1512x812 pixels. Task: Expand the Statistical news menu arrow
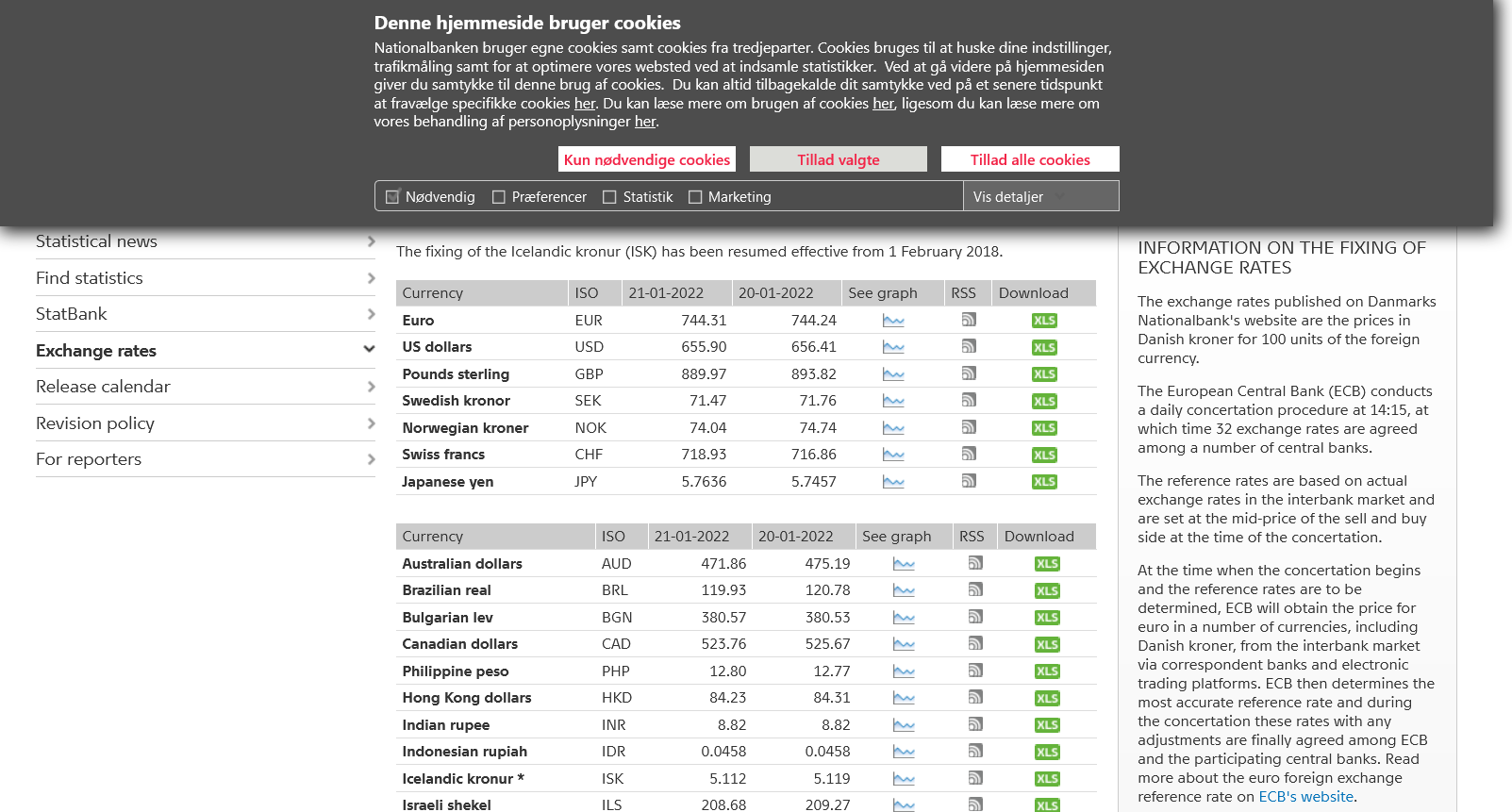click(371, 241)
